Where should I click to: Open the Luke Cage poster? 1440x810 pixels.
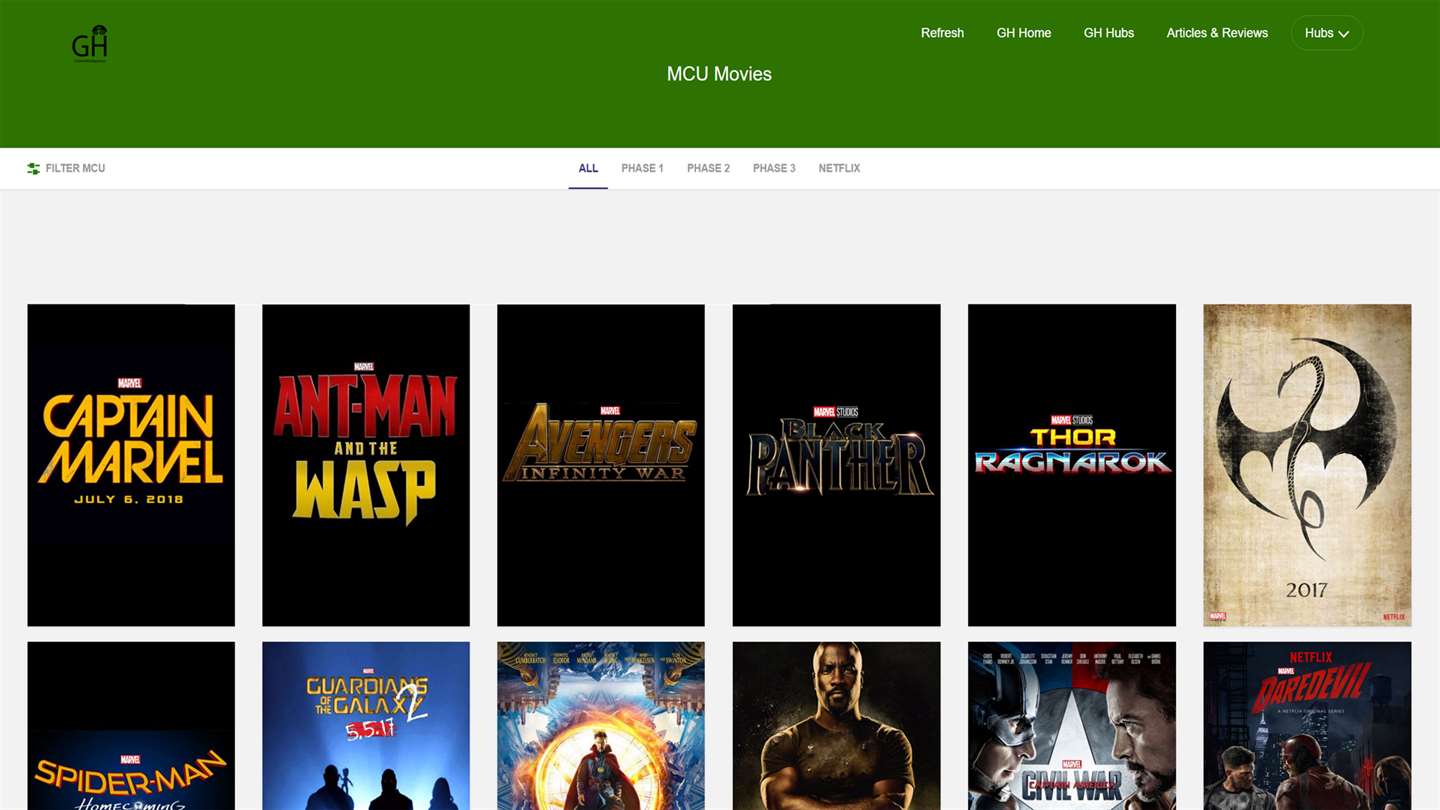click(837, 726)
